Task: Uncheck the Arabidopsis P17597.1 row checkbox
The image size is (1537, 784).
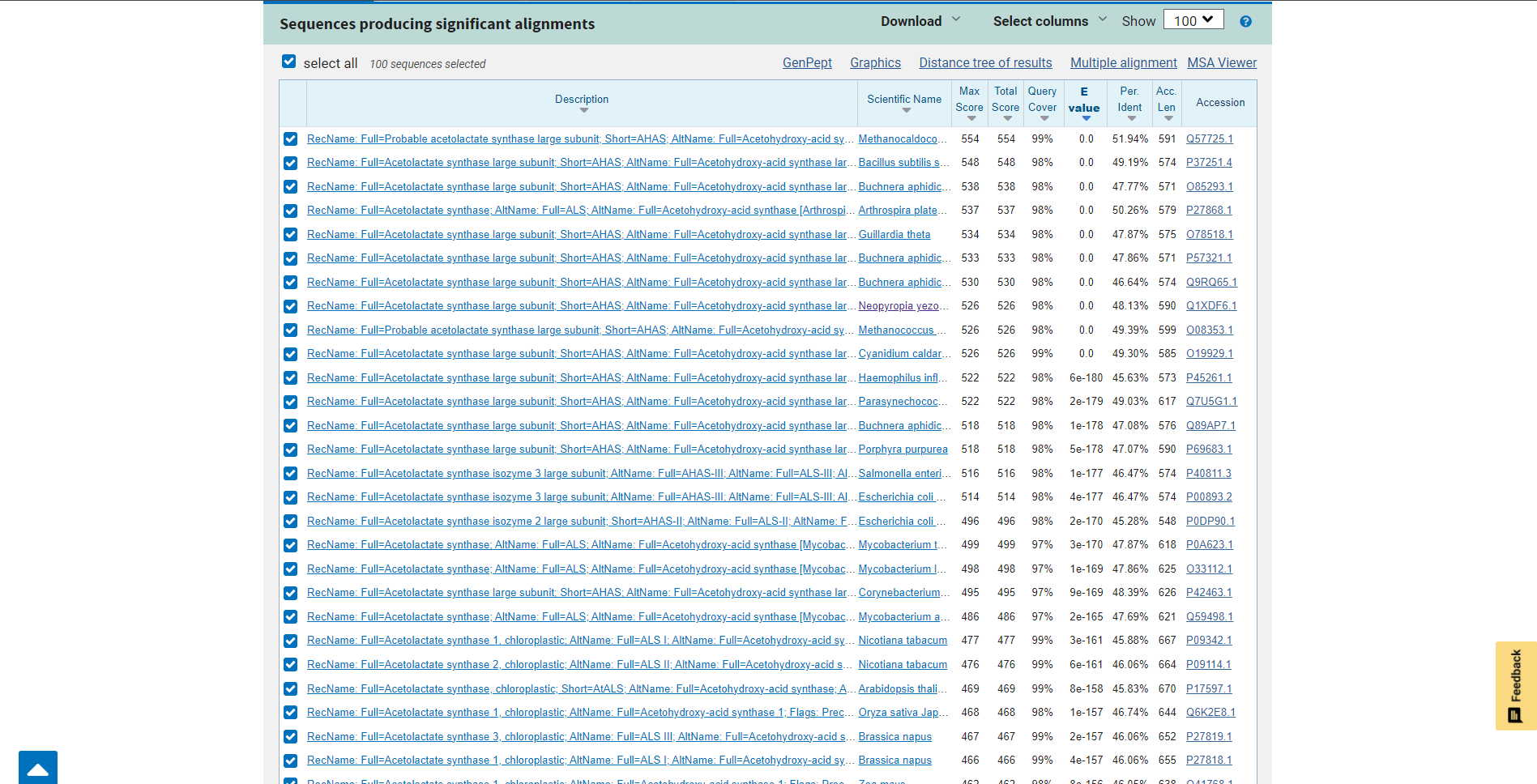Action: coord(291,689)
